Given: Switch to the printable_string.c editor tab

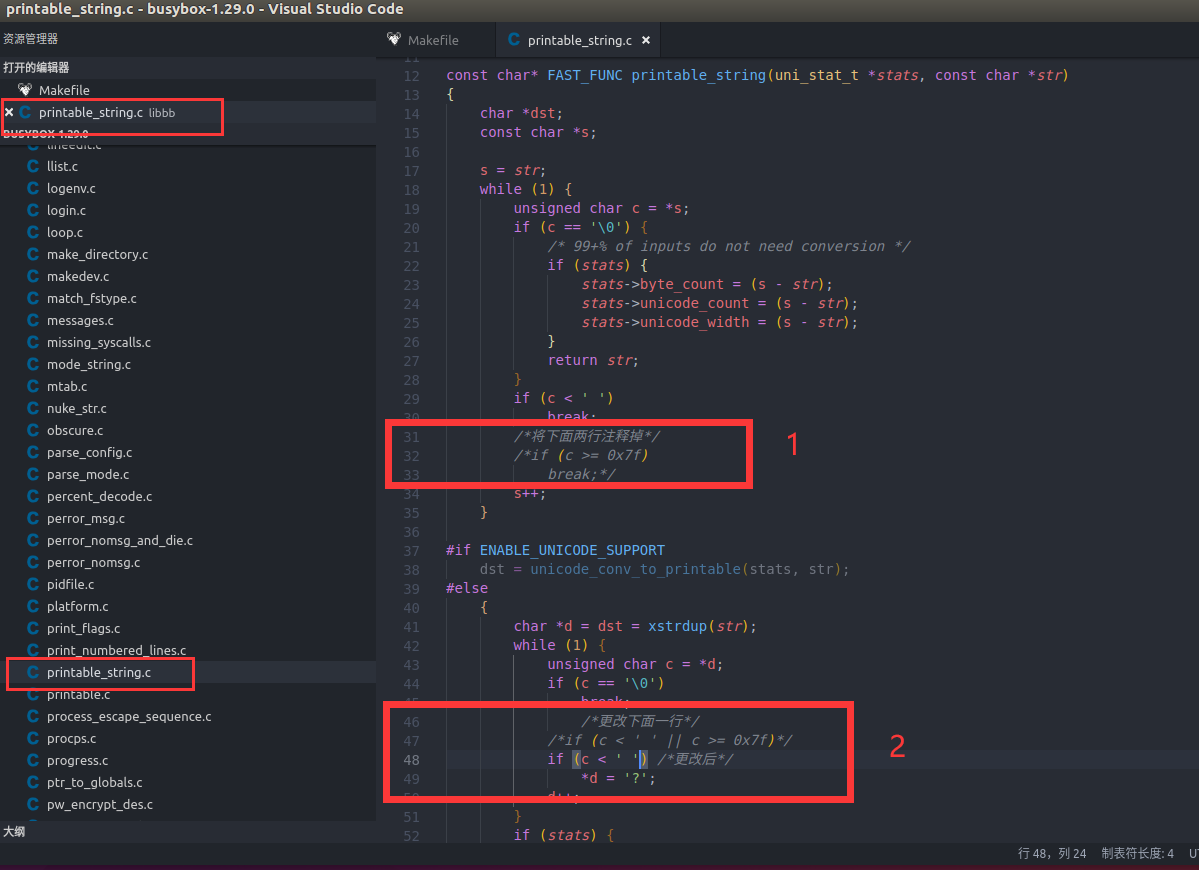Looking at the screenshot, I should (x=579, y=40).
